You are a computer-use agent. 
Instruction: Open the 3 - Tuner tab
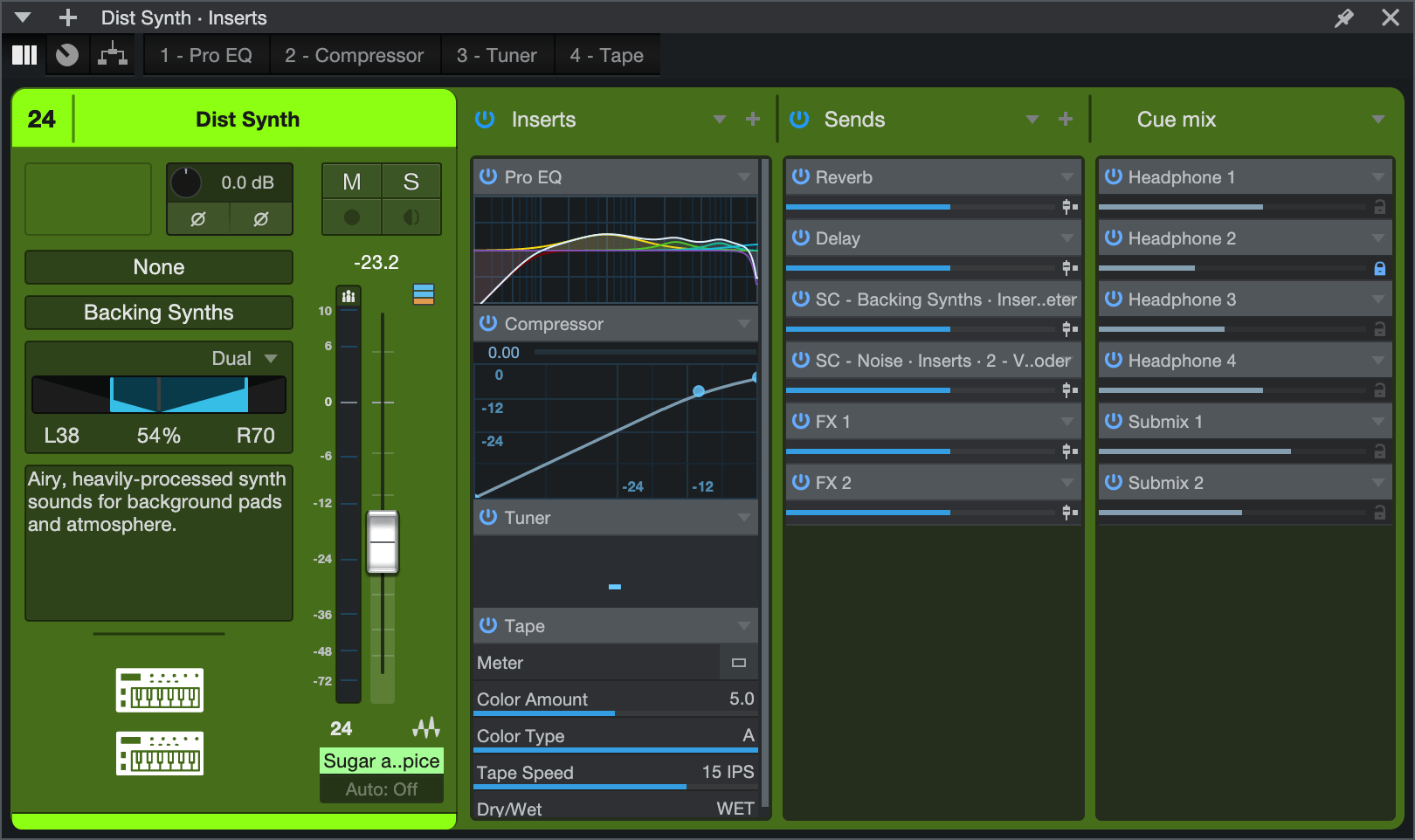498,54
